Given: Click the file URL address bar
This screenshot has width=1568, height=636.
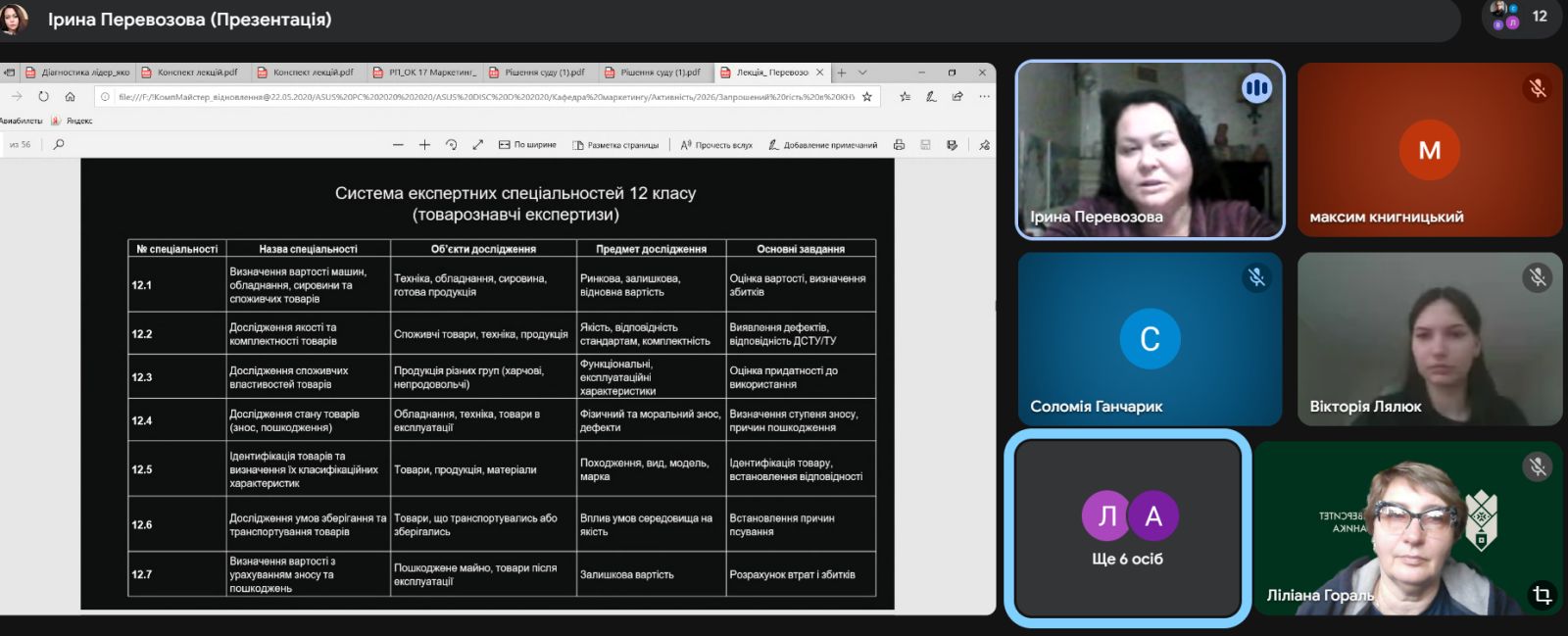Looking at the screenshot, I should [x=485, y=97].
